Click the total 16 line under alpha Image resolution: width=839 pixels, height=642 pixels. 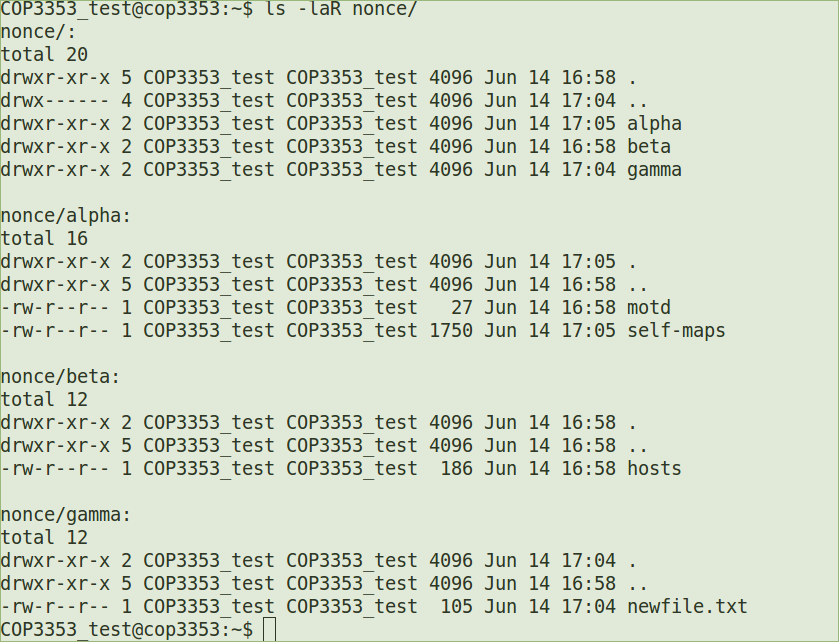(44, 239)
